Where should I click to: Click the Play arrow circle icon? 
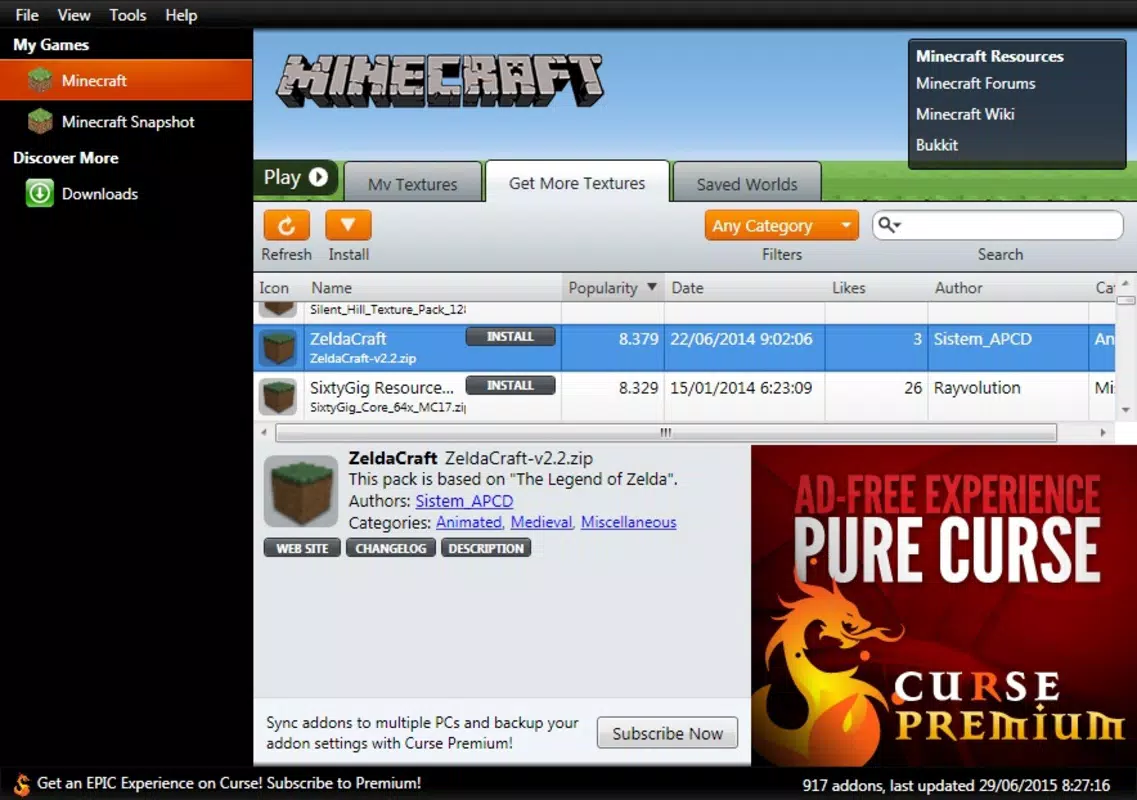click(318, 177)
